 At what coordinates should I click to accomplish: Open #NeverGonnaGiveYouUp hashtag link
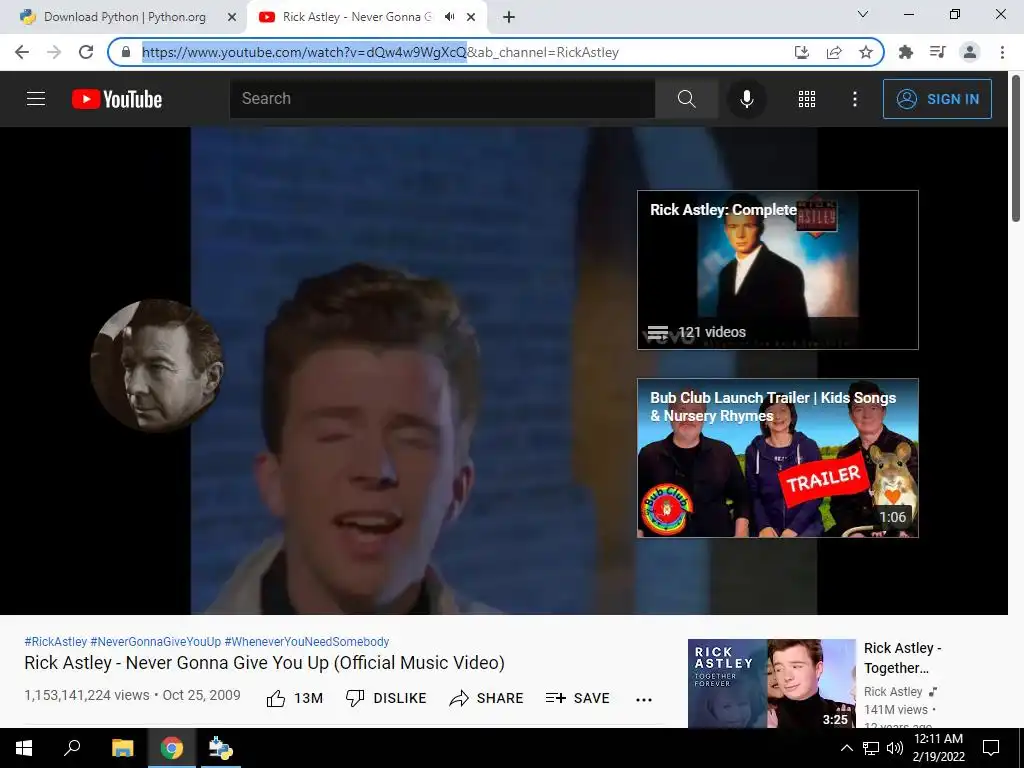pos(155,641)
